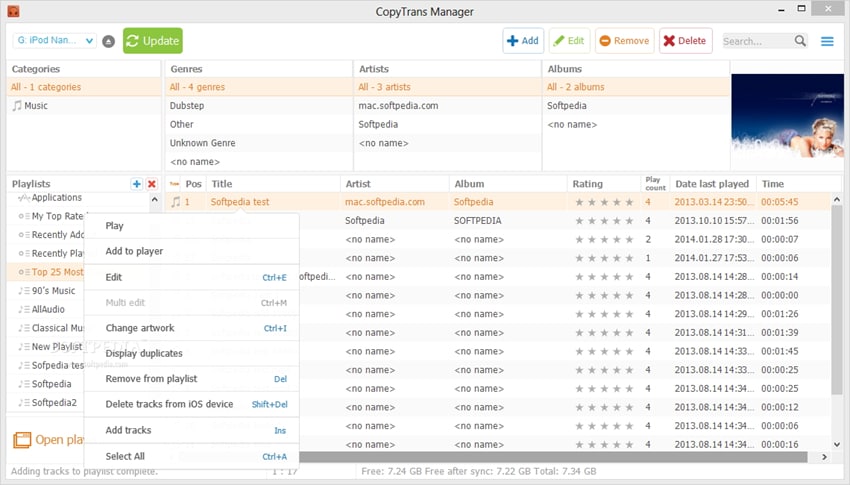Image resolution: width=850 pixels, height=485 pixels.
Task: Click playlists panel scroll up arrow
Action: click(154, 199)
